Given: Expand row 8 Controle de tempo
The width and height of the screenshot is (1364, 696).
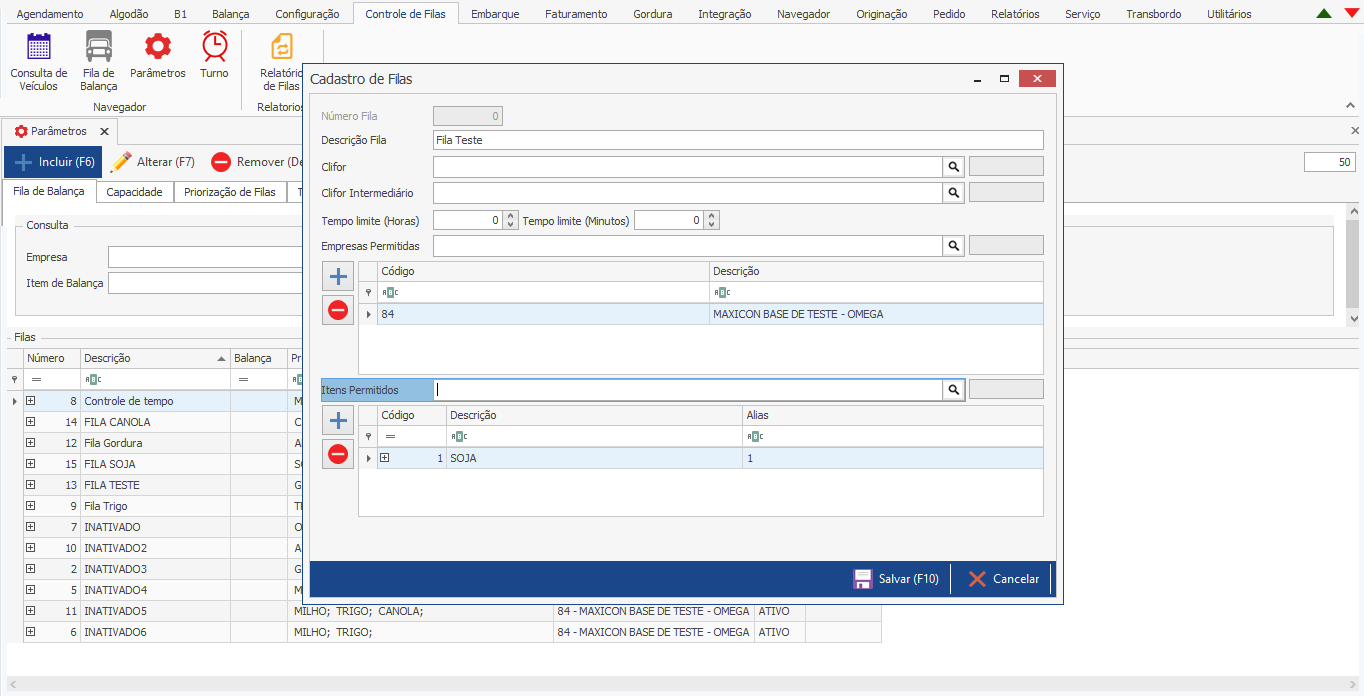Looking at the screenshot, I should (x=31, y=401).
